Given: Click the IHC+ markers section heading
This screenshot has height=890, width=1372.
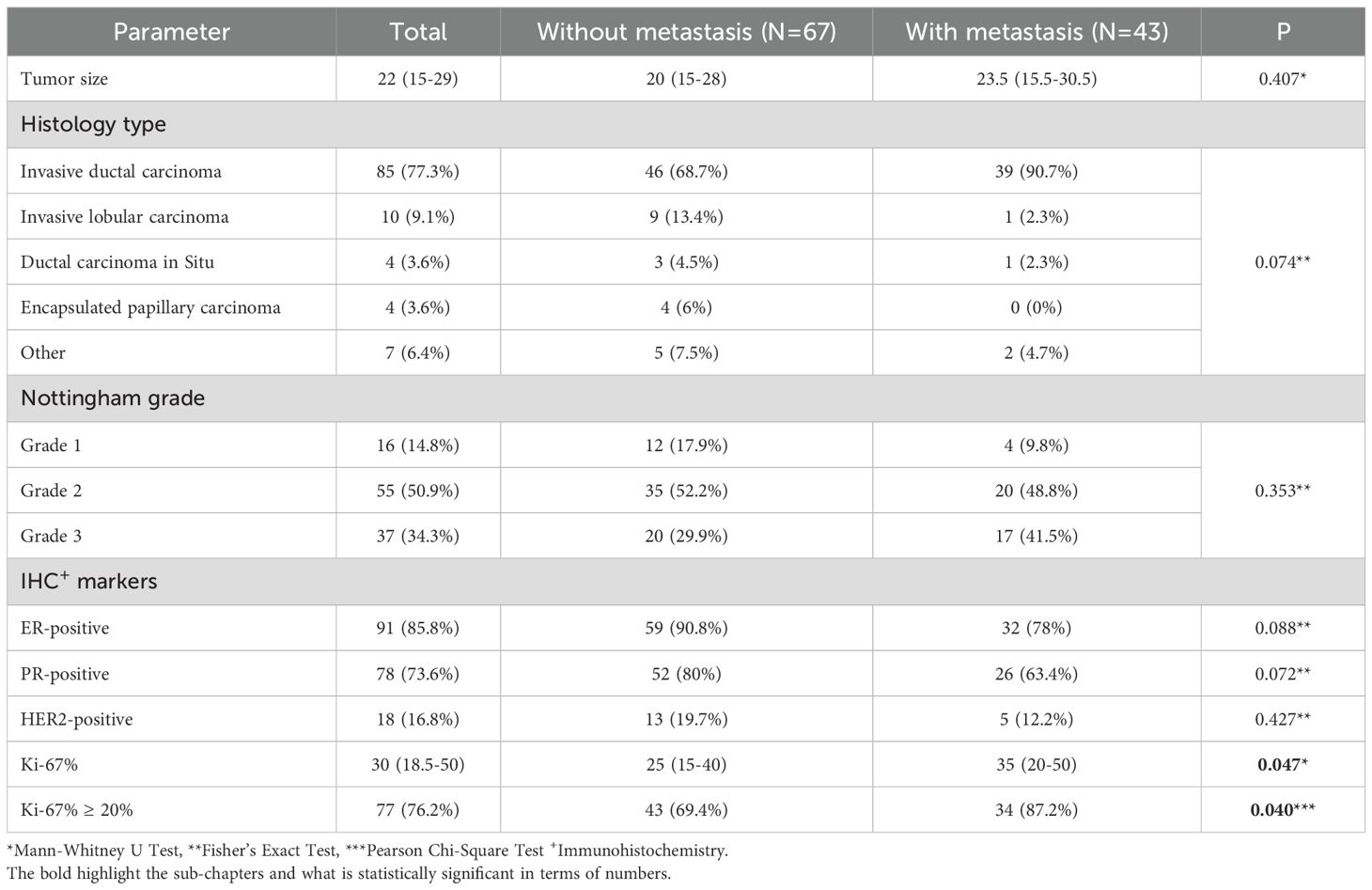Looking at the screenshot, I should (x=88, y=582).
